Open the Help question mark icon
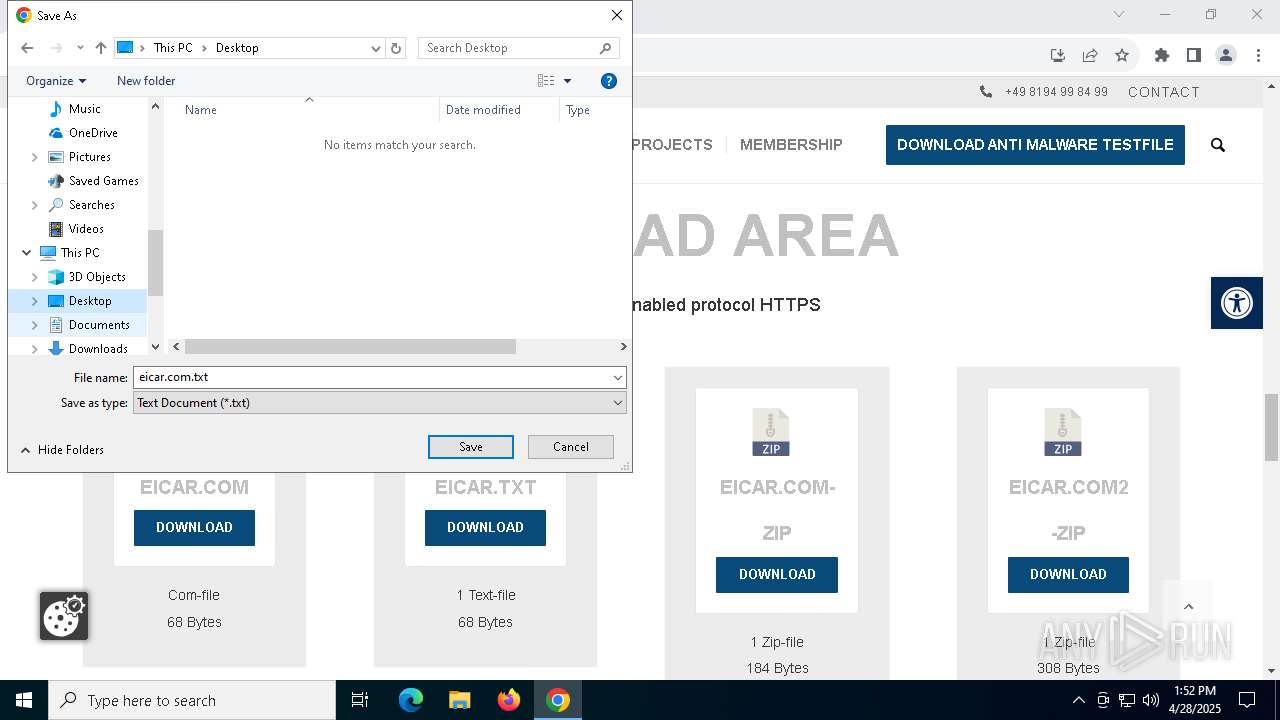Screen dimensions: 1280x720 click(609, 81)
